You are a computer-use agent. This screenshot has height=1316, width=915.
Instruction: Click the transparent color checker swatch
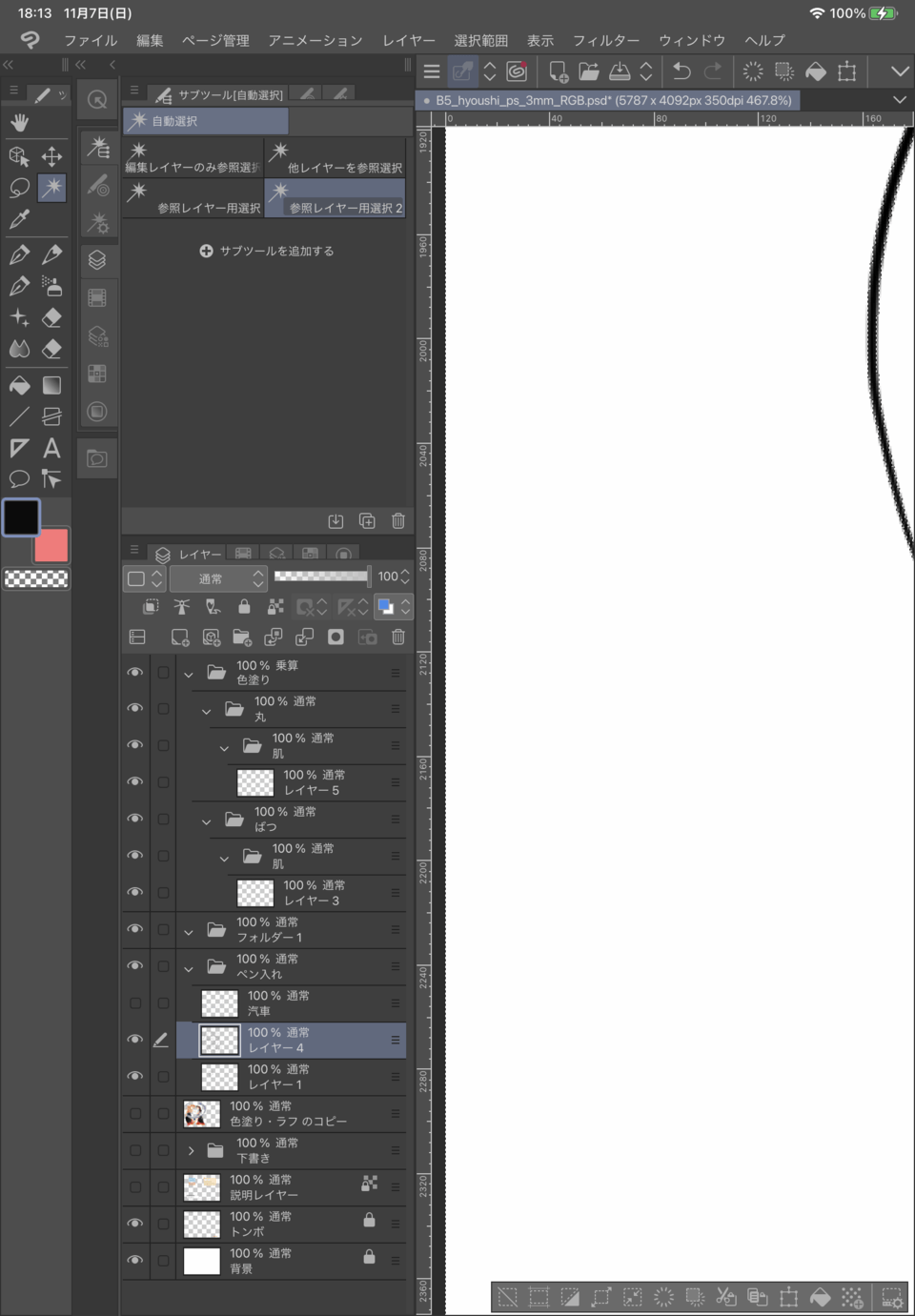point(36,578)
